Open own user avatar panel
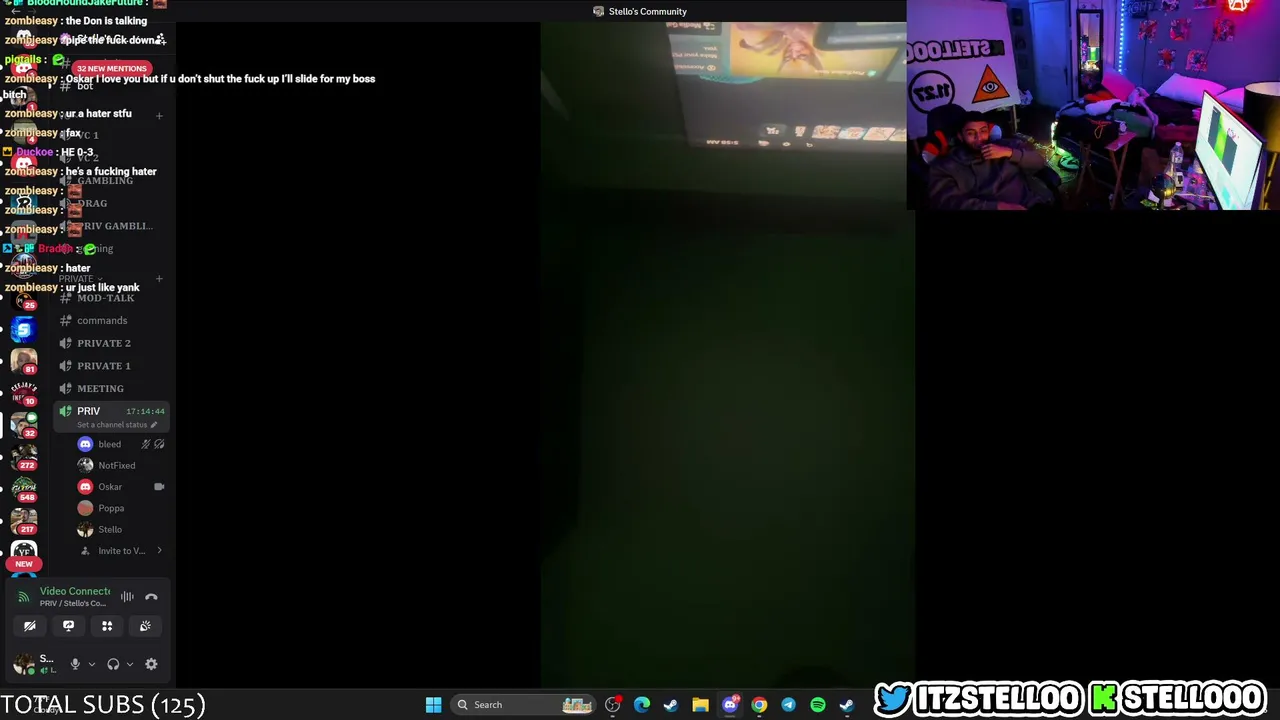Image resolution: width=1280 pixels, height=720 pixels. tap(24, 664)
